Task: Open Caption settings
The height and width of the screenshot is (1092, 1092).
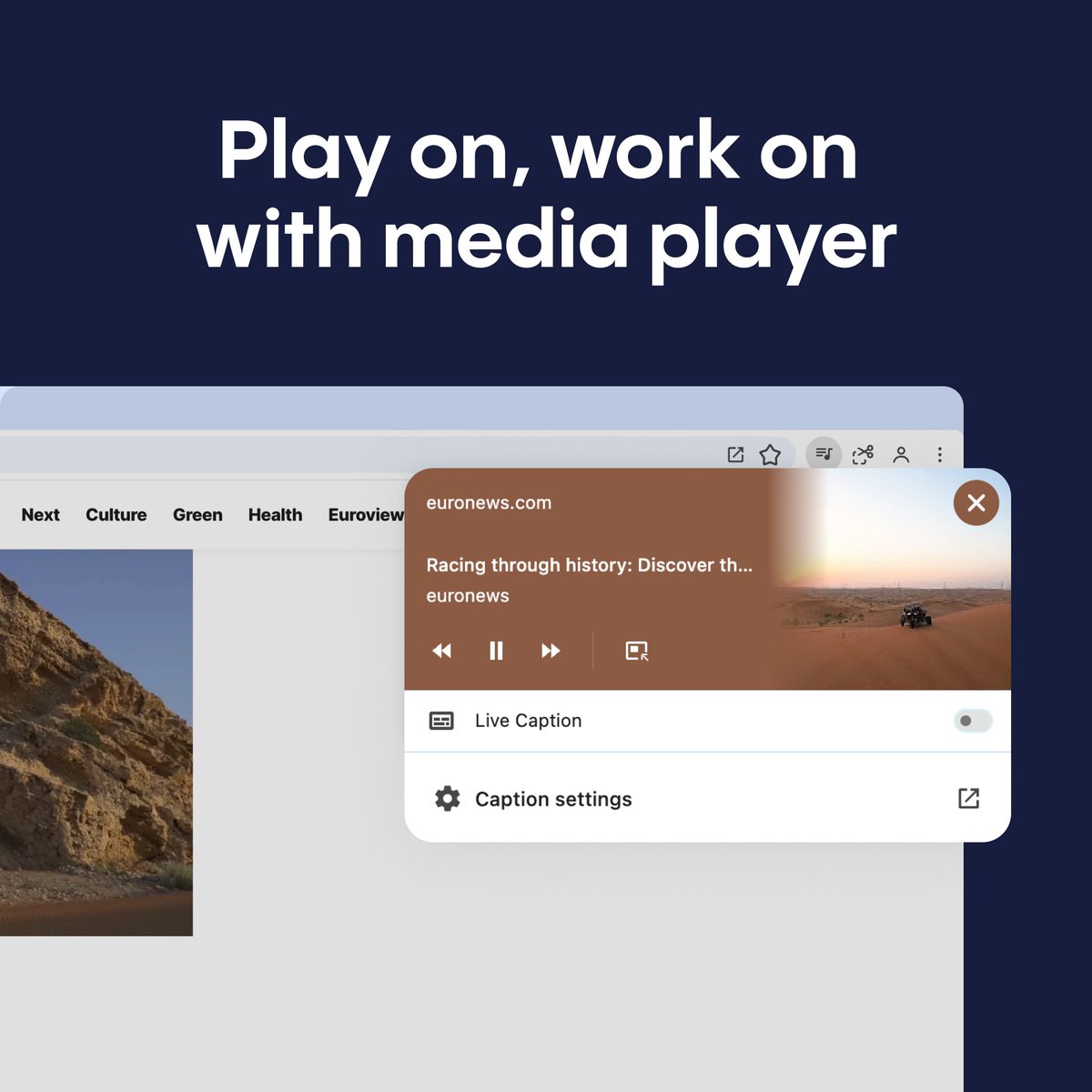Action: coord(707,798)
